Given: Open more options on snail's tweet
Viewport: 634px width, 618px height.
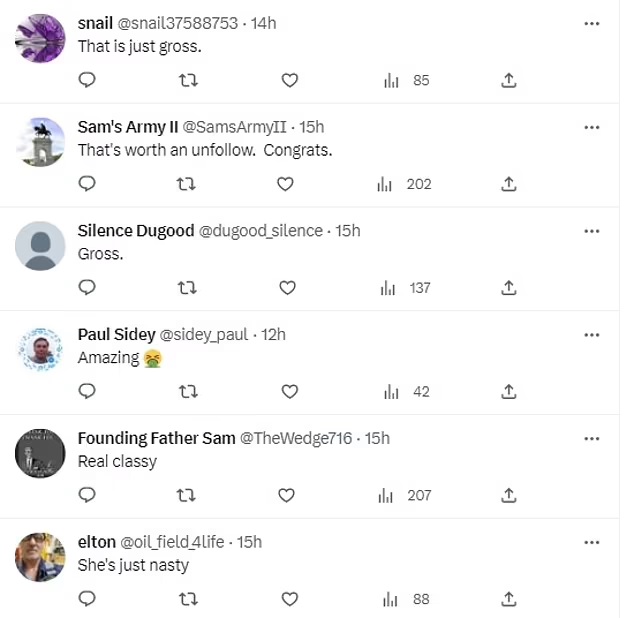Looking at the screenshot, I should (x=591, y=23).
